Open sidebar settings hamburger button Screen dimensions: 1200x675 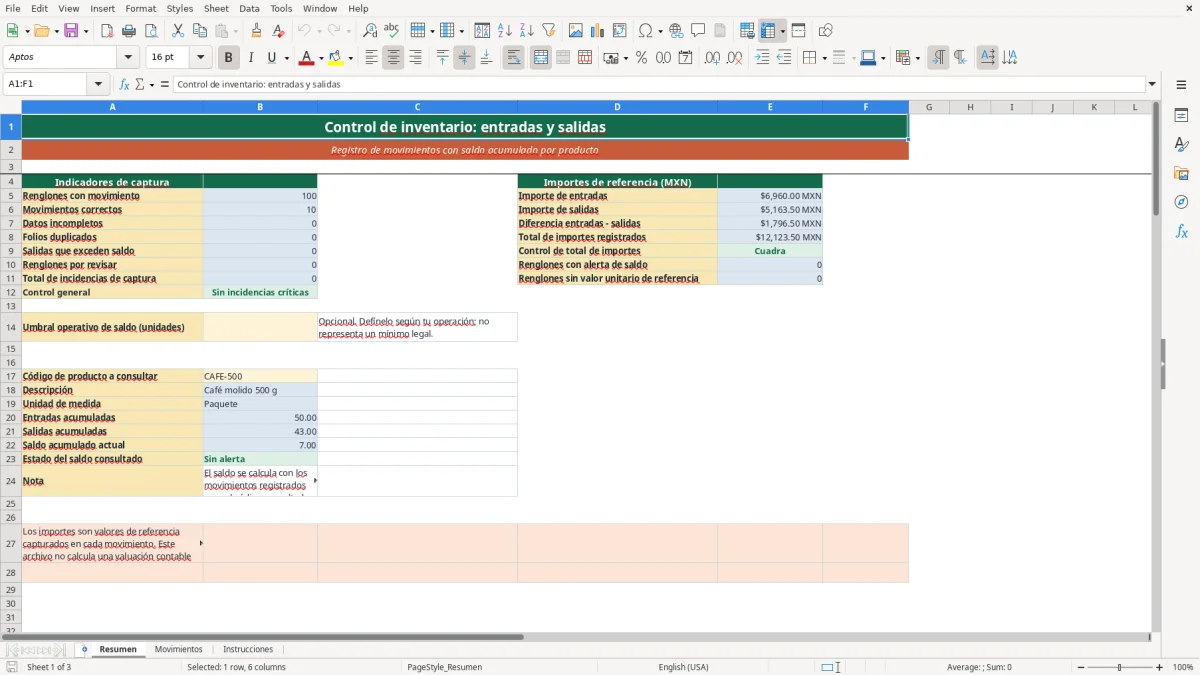click(1181, 84)
